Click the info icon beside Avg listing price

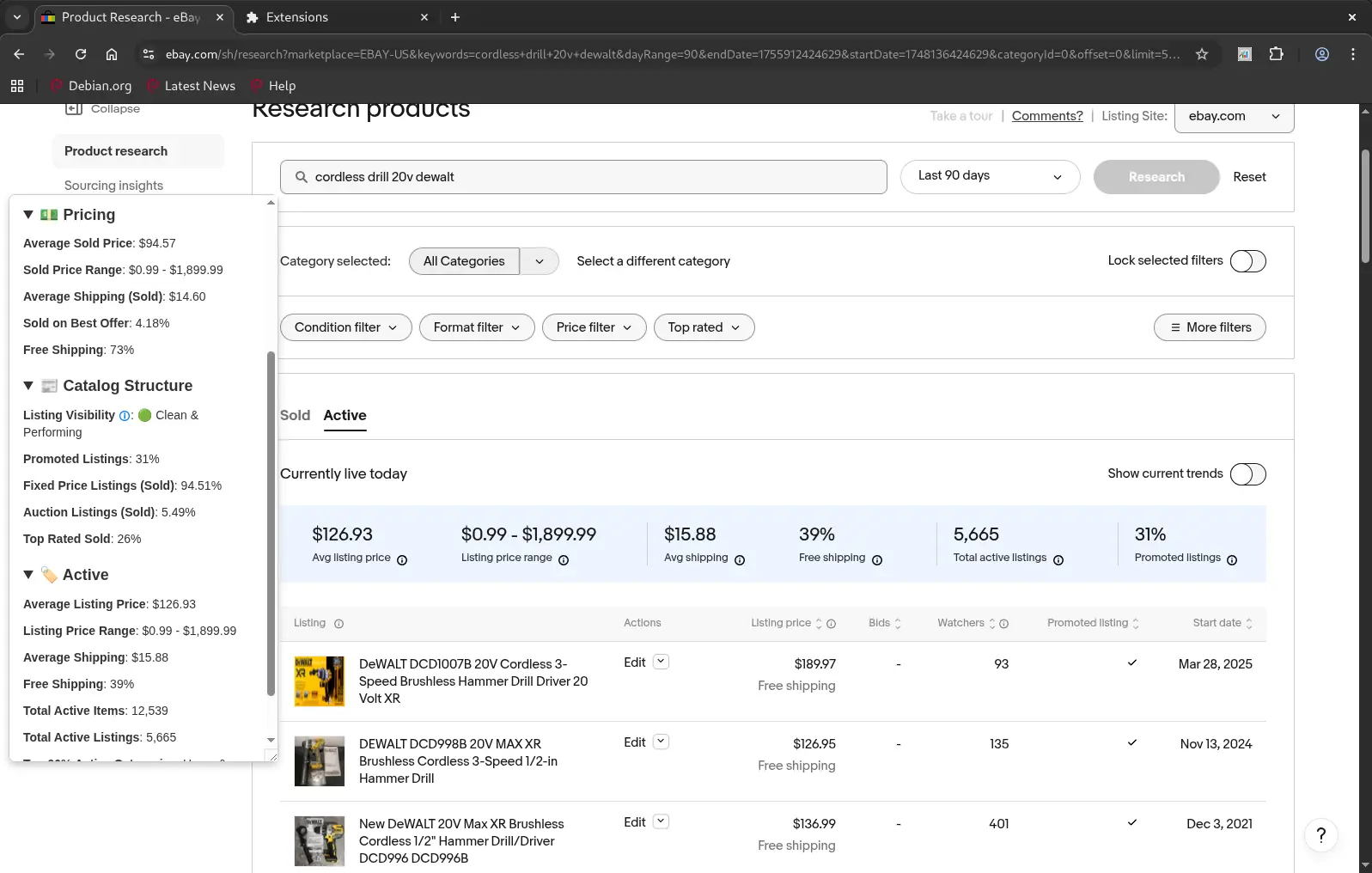pos(402,560)
